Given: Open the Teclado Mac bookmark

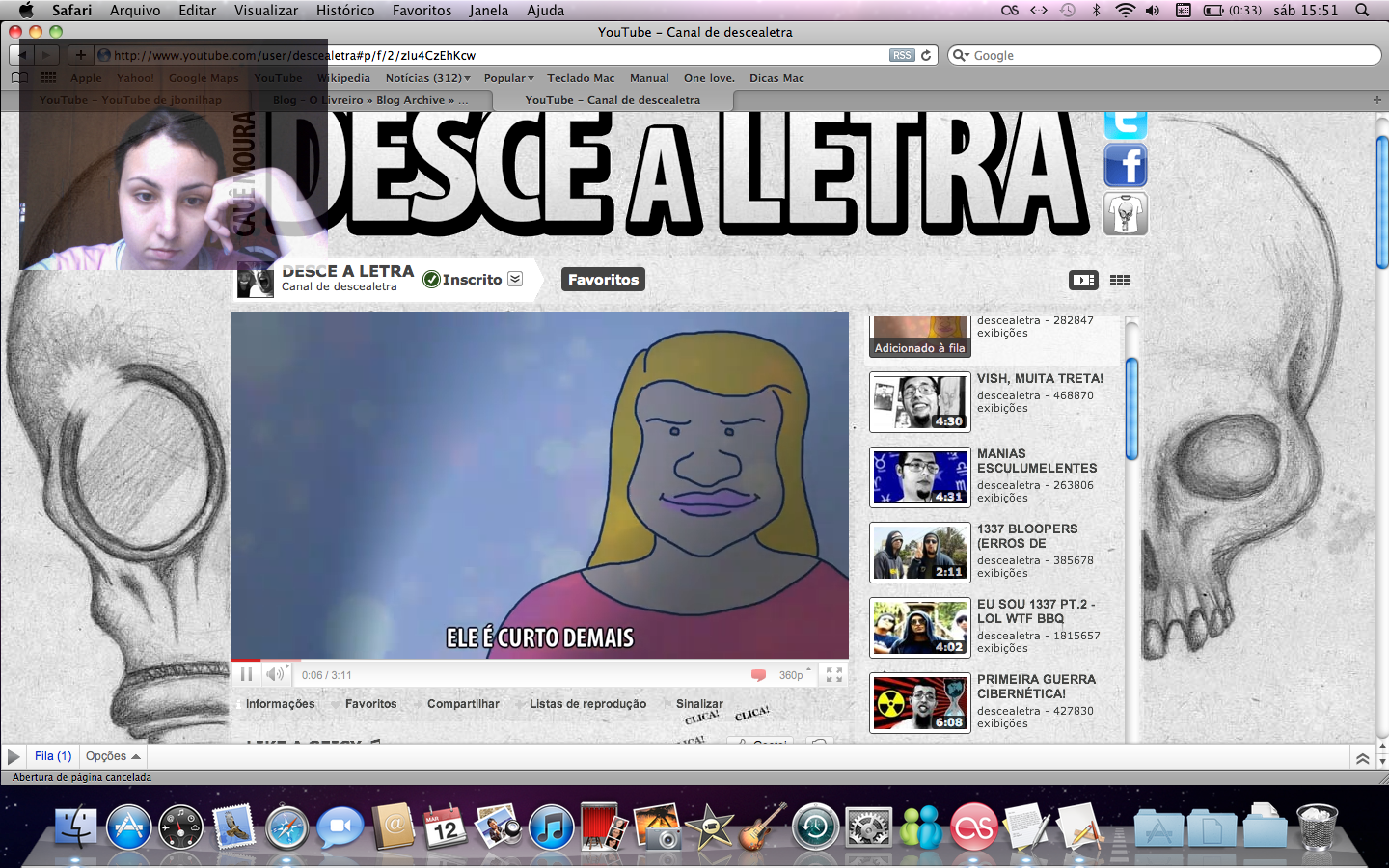Looking at the screenshot, I should pos(581,78).
